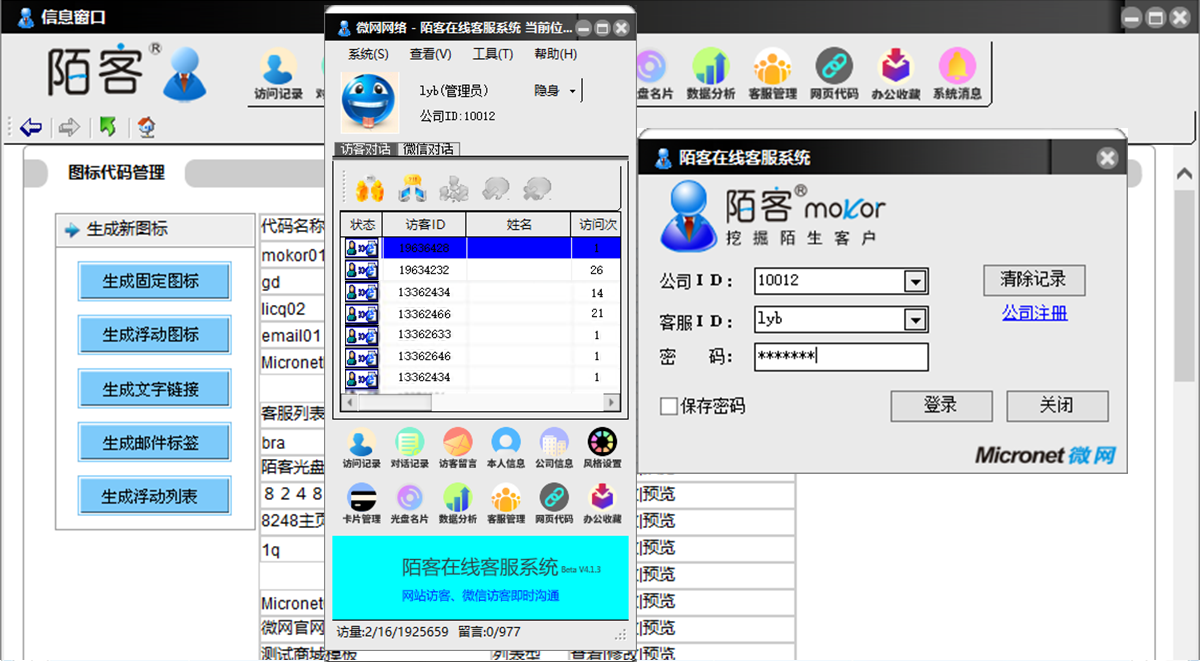
Task: Expand the 客服ID dropdown list
Action: pos(914,320)
